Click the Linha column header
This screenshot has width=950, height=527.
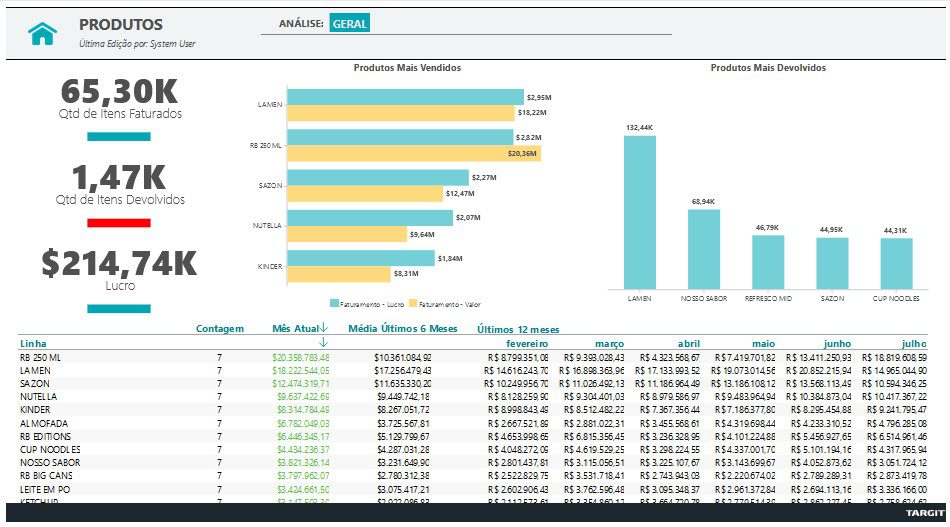click(x=33, y=343)
